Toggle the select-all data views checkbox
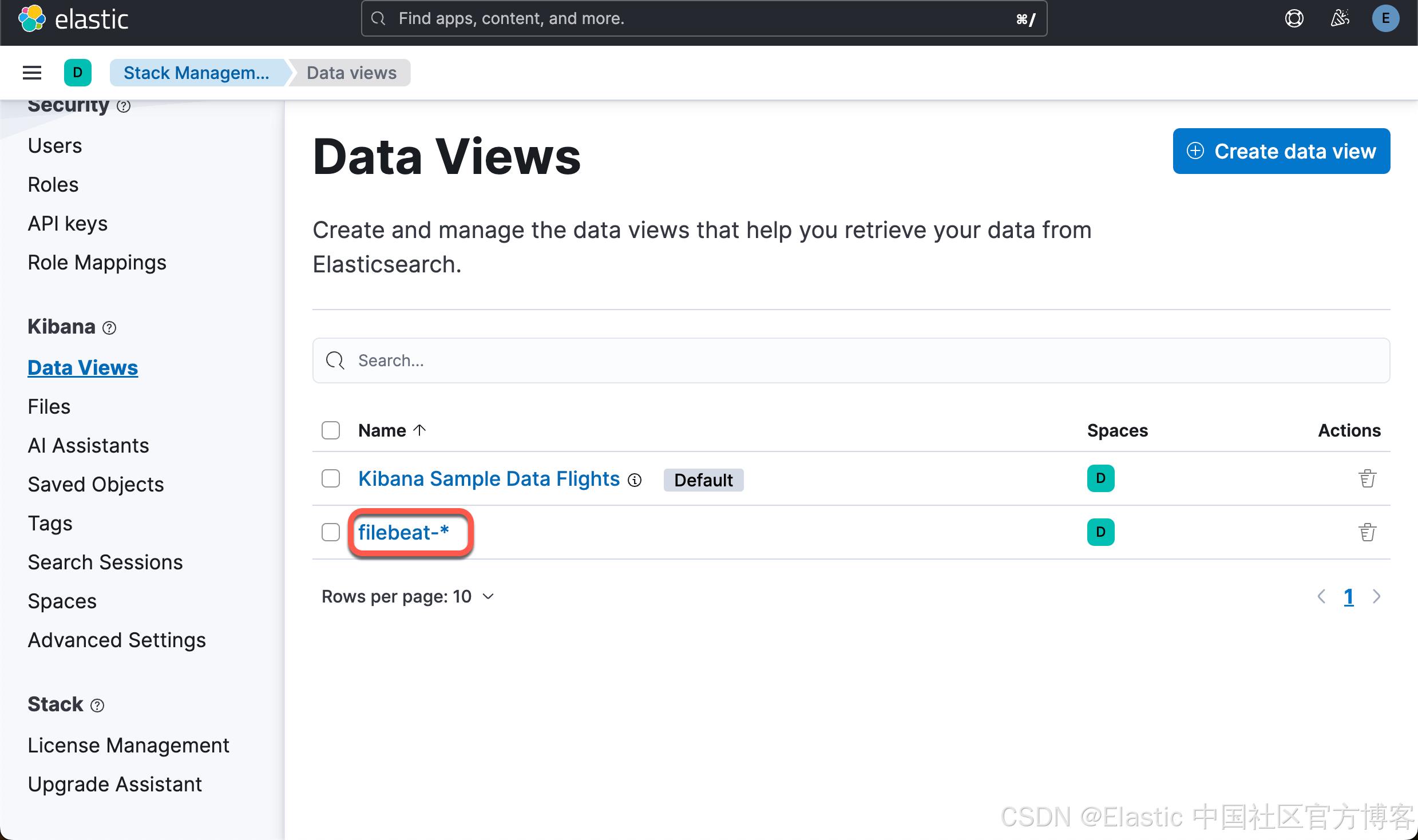 (x=331, y=430)
